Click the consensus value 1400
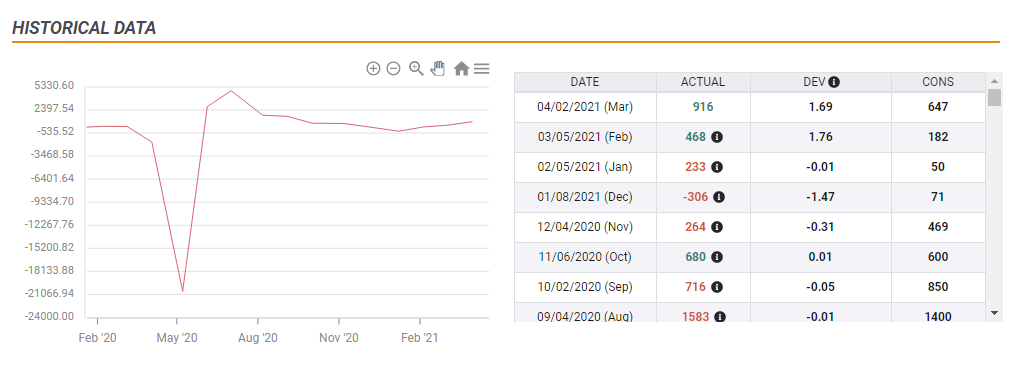The width and height of the screenshot is (1016, 379). click(938, 317)
